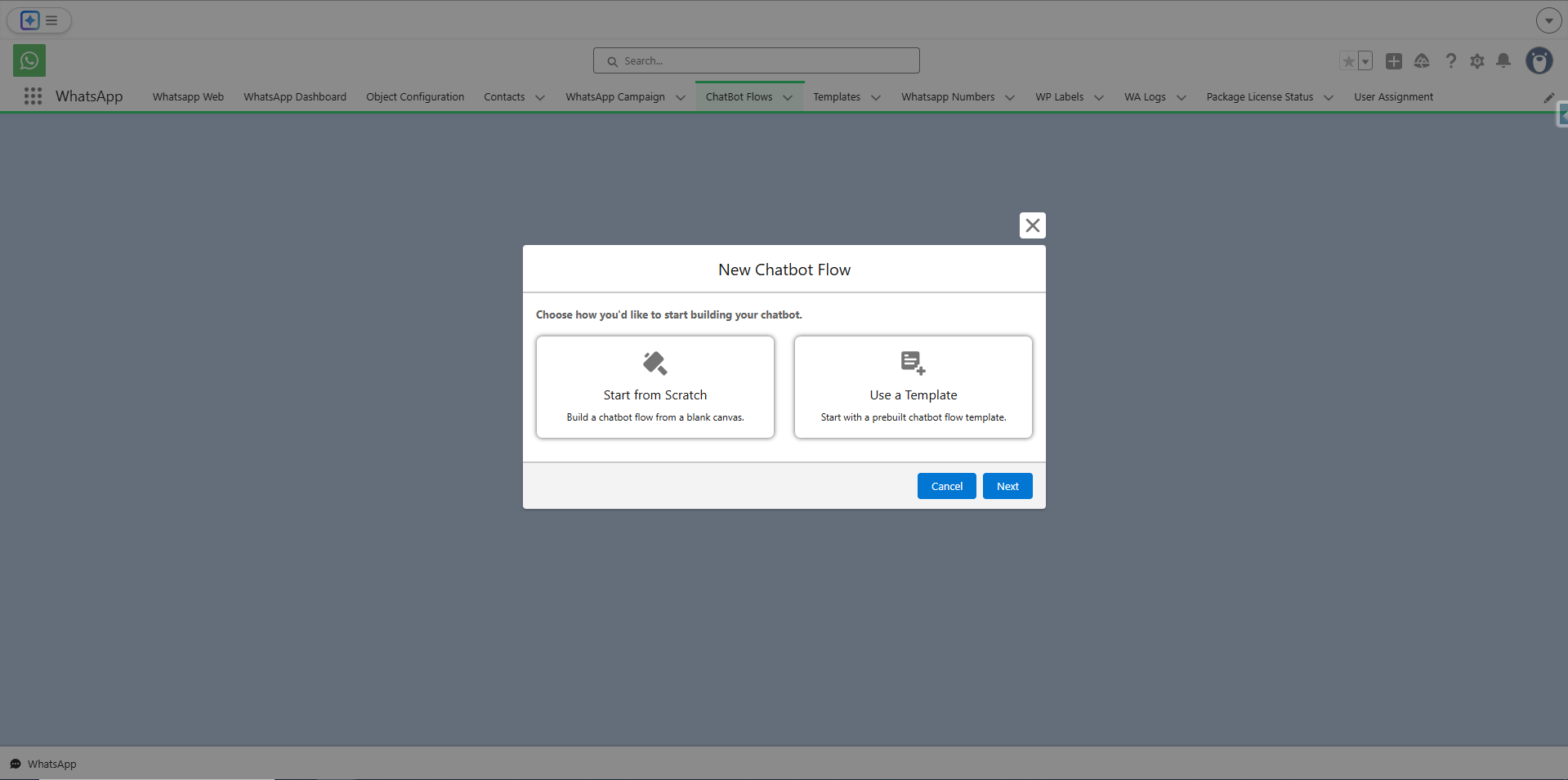This screenshot has height=780, width=1568.
Task: Click the Trailhead learning path icon
Action: pyautogui.click(x=1422, y=60)
